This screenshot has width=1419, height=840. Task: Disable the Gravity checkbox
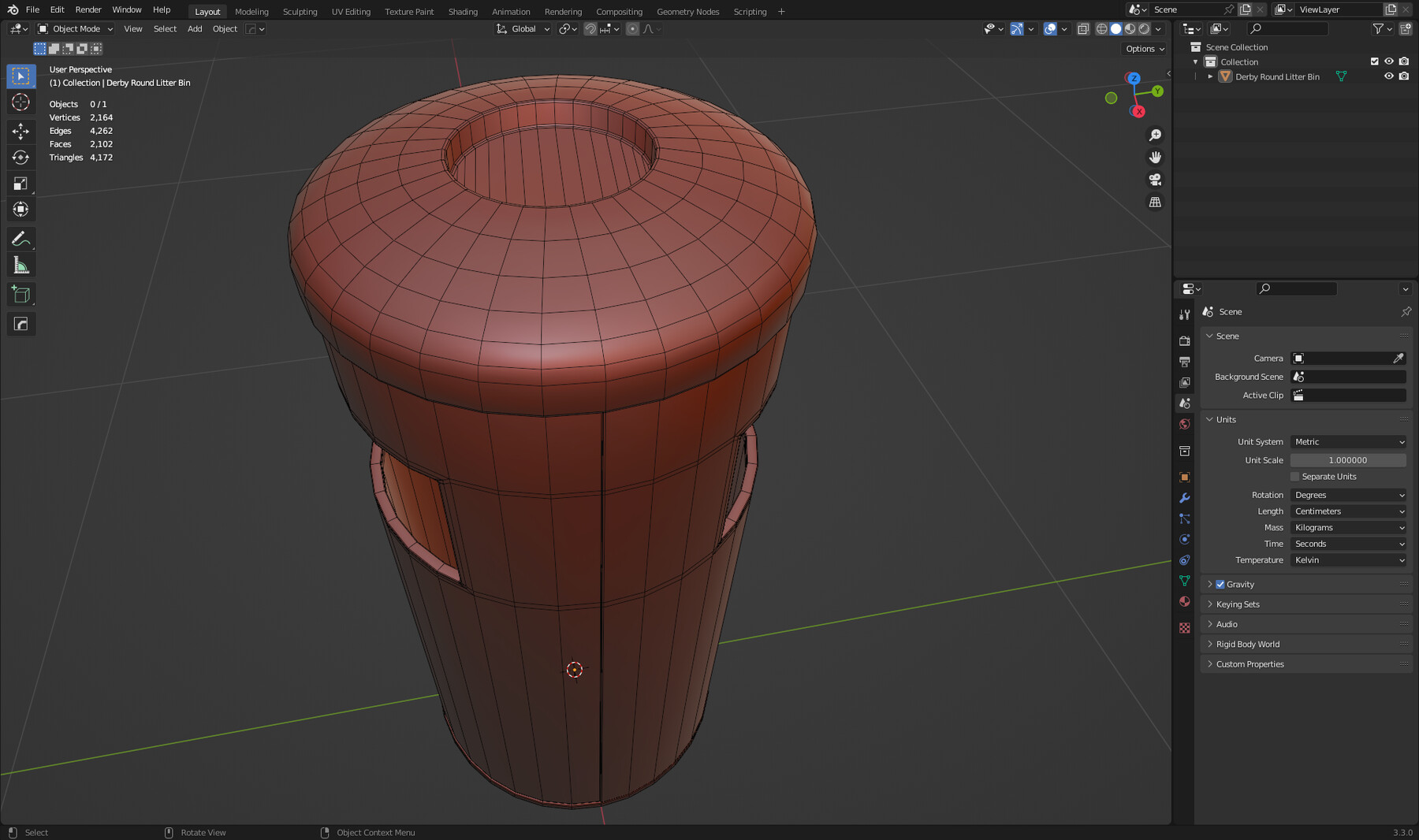click(x=1220, y=584)
